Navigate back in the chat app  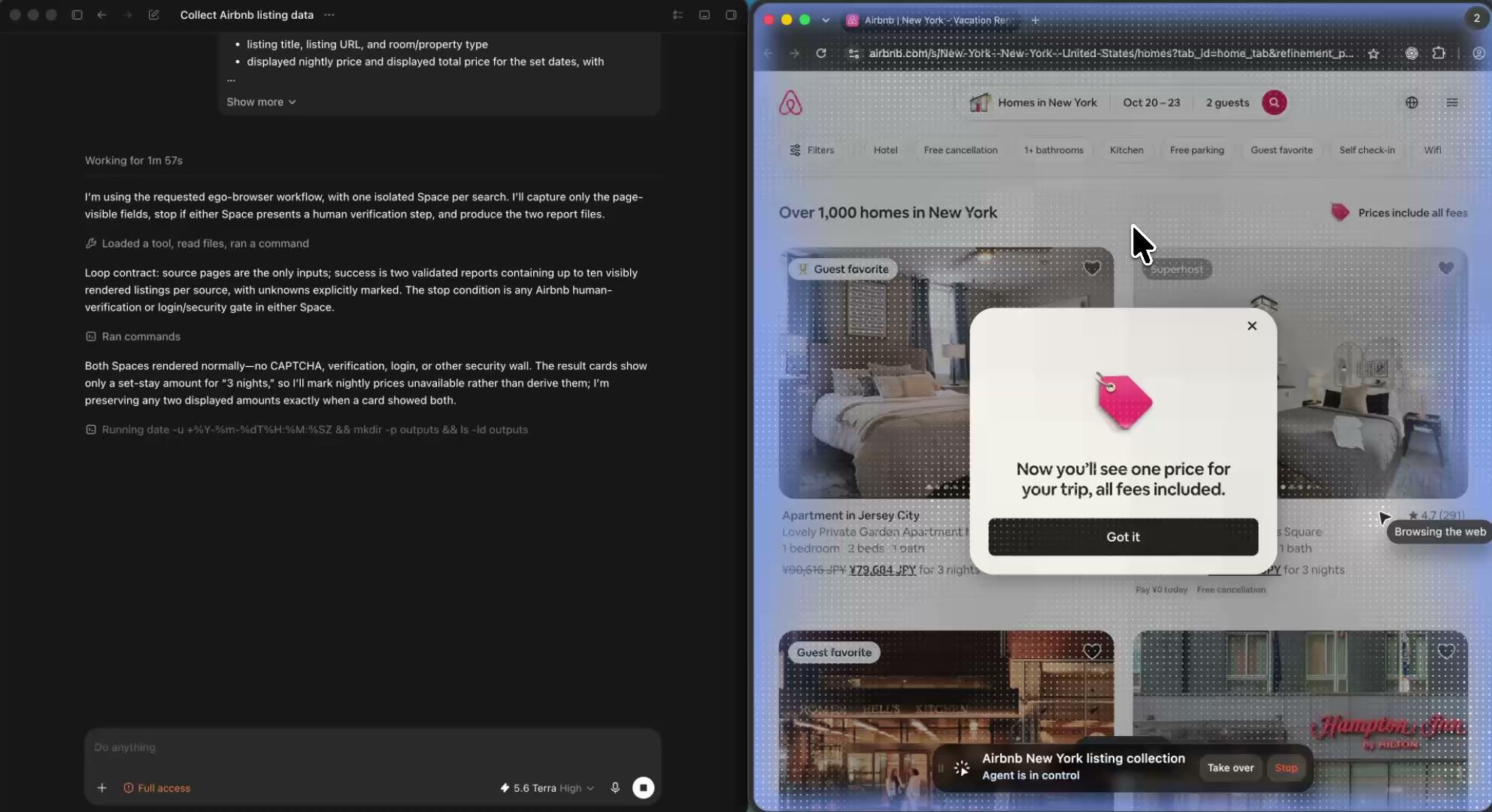tap(102, 15)
